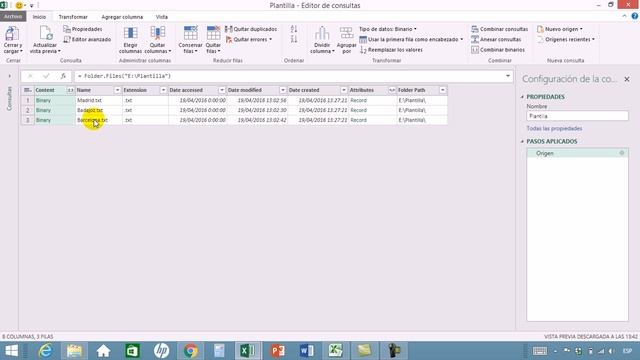Remove duplicates with Quitar duplicados
The image size is (640, 360).
coord(251,29)
